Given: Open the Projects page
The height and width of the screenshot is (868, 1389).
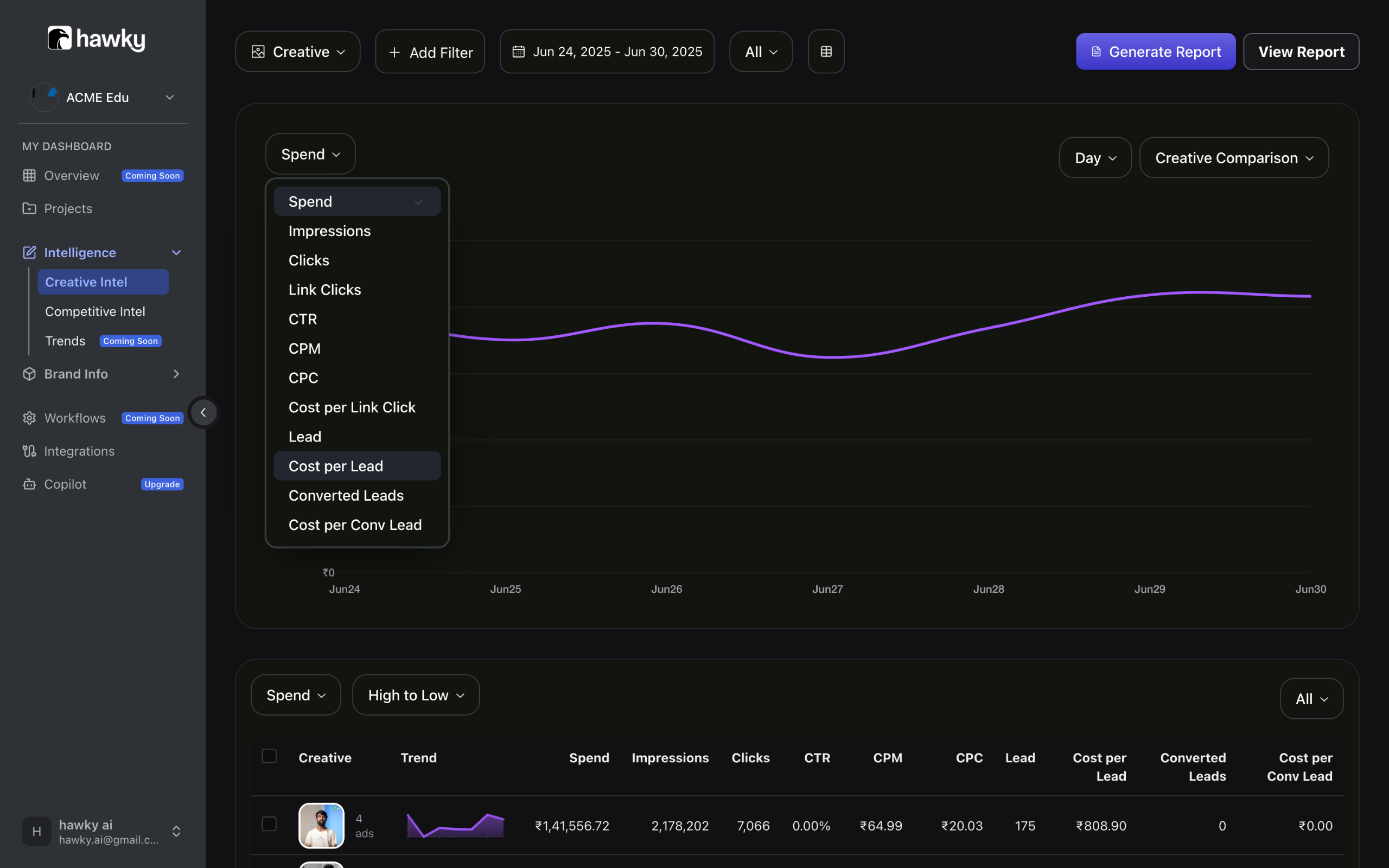Looking at the screenshot, I should click(x=68, y=208).
